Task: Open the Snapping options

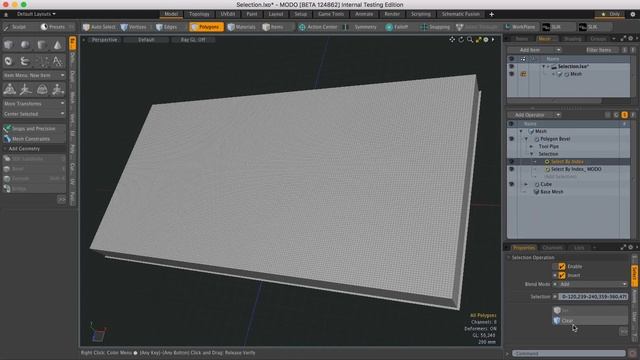Action: point(435,27)
